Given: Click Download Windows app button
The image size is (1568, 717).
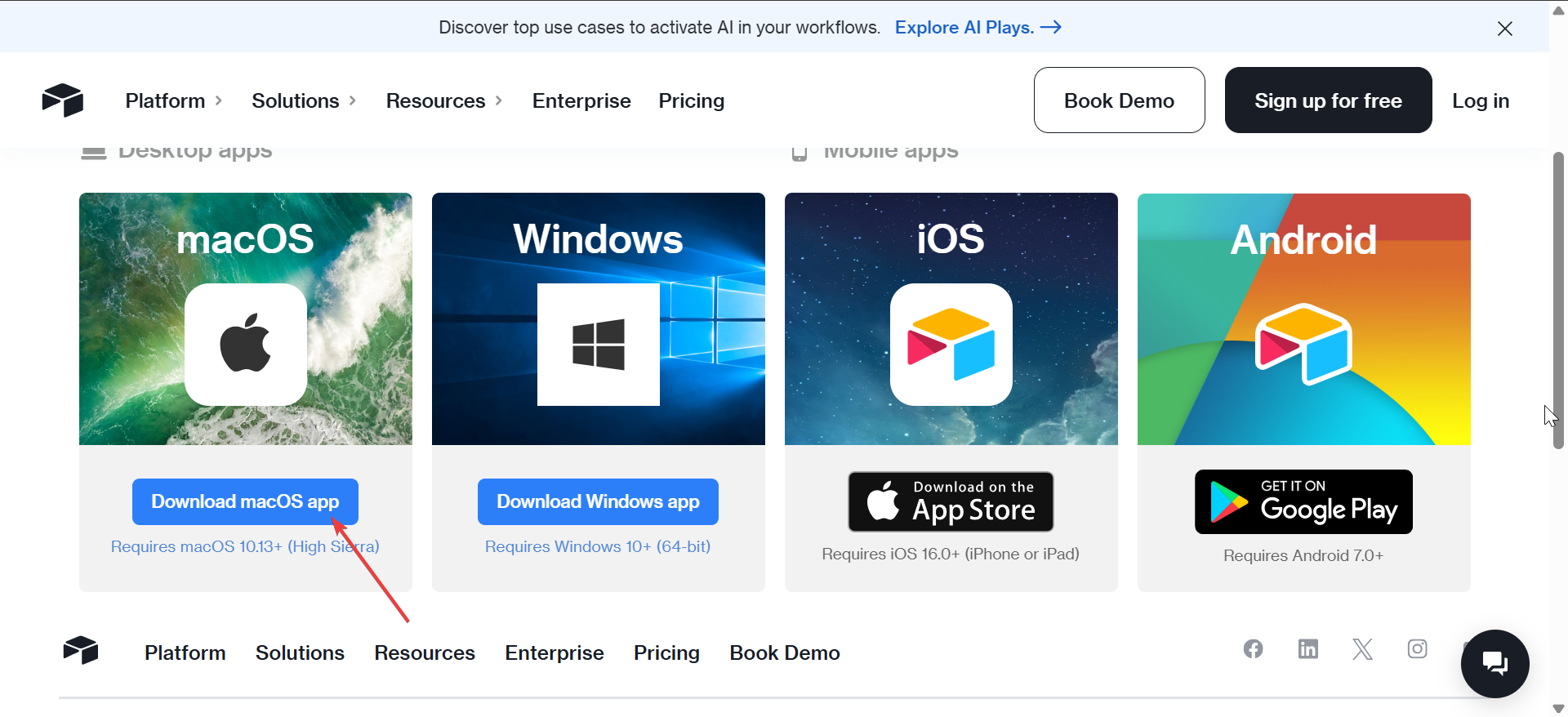Looking at the screenshot, I should (599, 501).
